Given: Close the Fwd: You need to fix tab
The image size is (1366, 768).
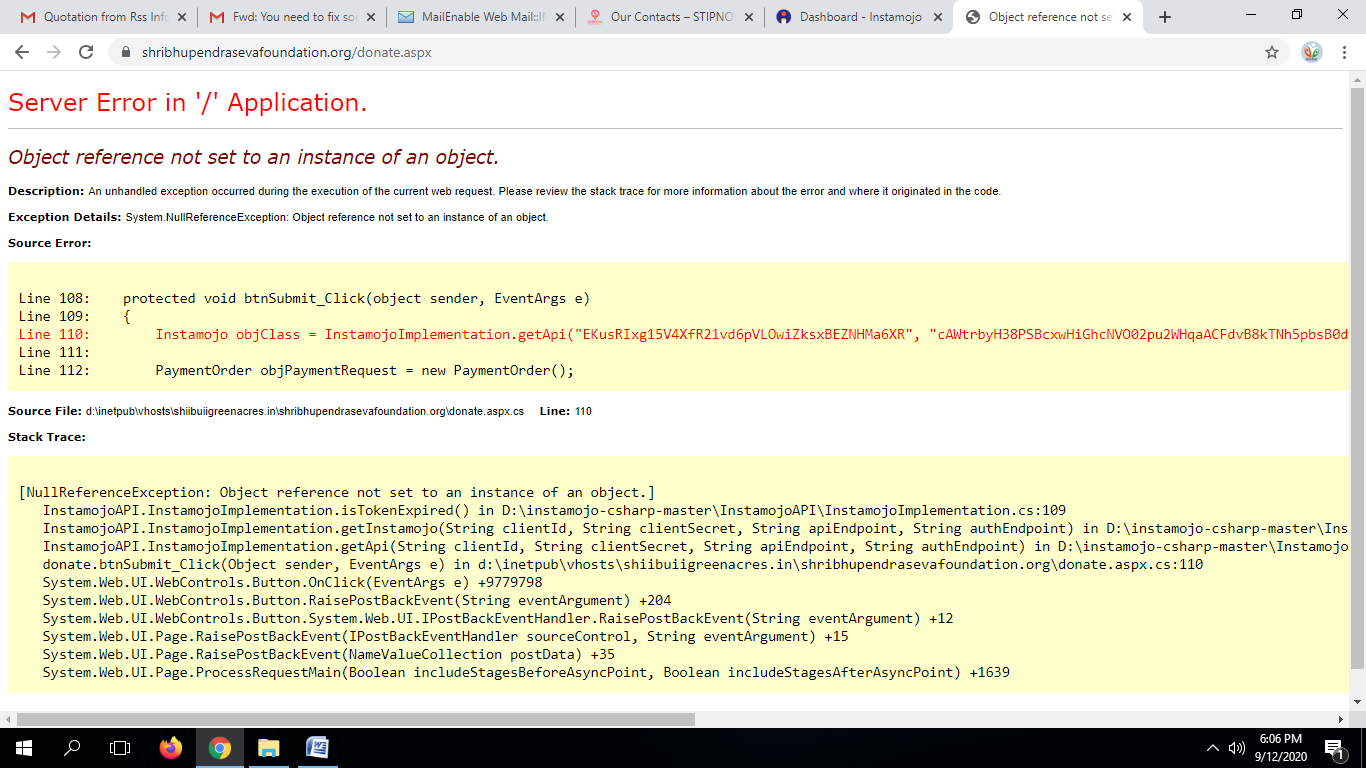Looking at the screenshot, I should (371, 17).
